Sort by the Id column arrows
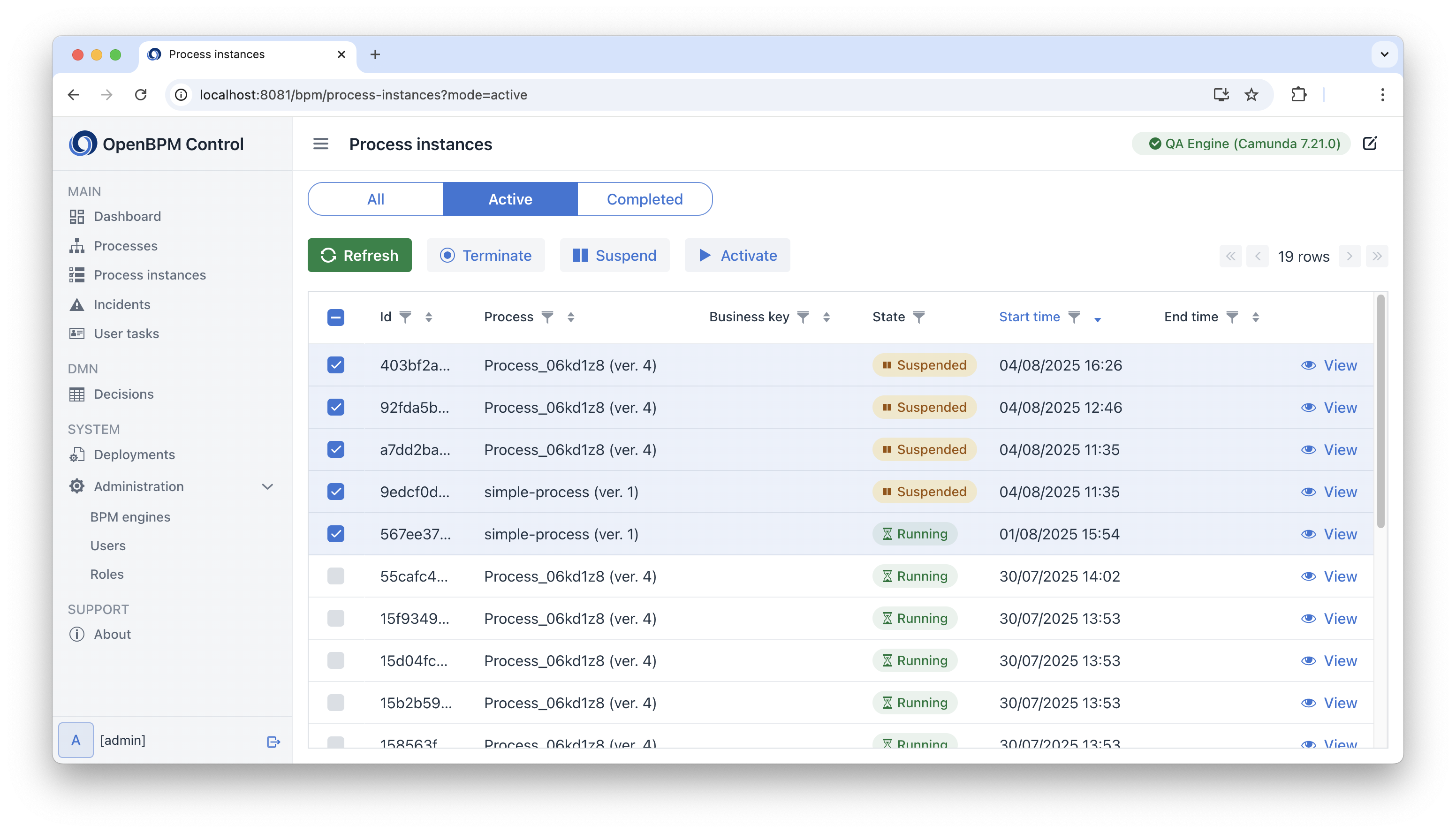Image resolution: width=1456 pixels, height=833 pixels. (429, 317)
